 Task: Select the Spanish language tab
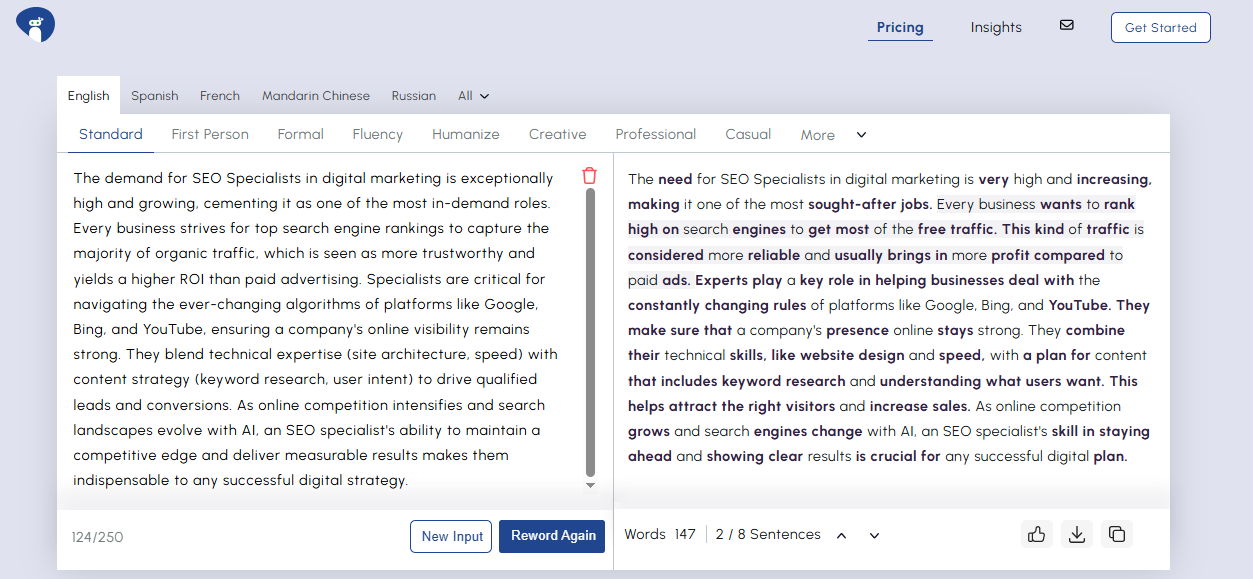click(154, 96)
